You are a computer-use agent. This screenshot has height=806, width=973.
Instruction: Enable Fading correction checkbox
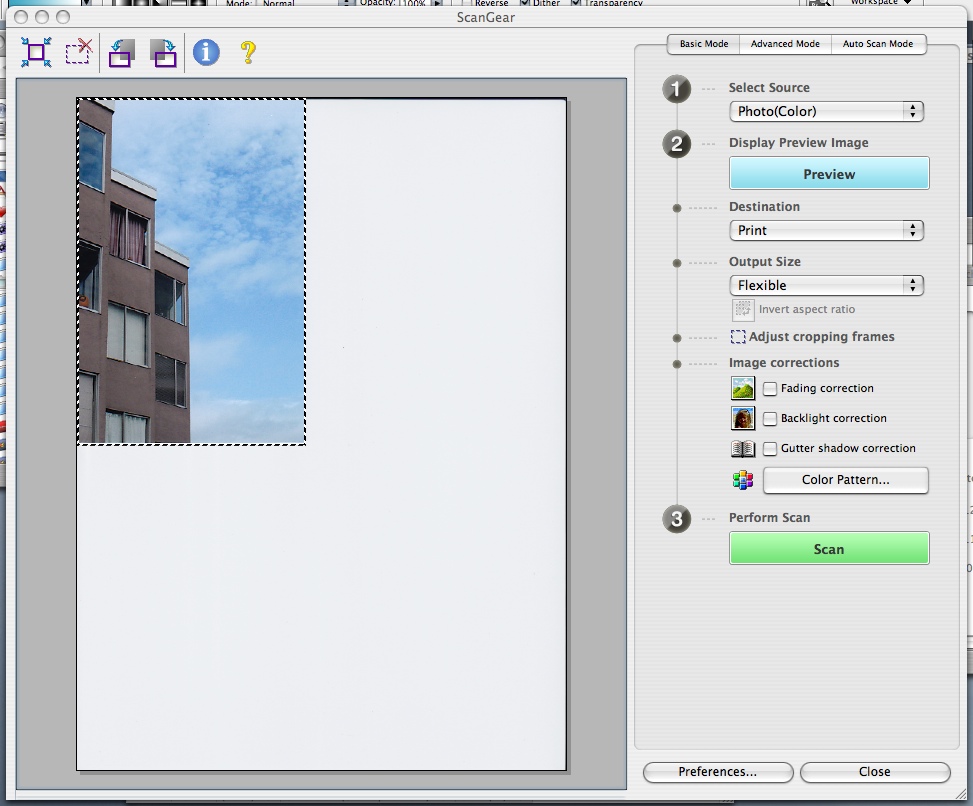point(770,389)
